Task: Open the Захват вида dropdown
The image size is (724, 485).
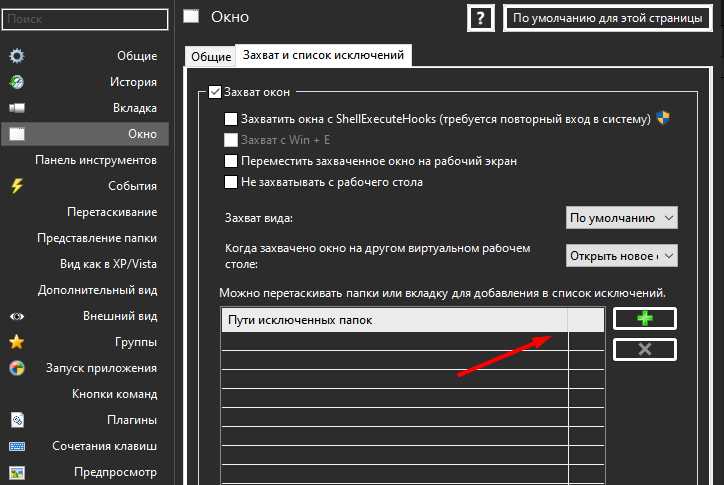Action: pos(621,217)
